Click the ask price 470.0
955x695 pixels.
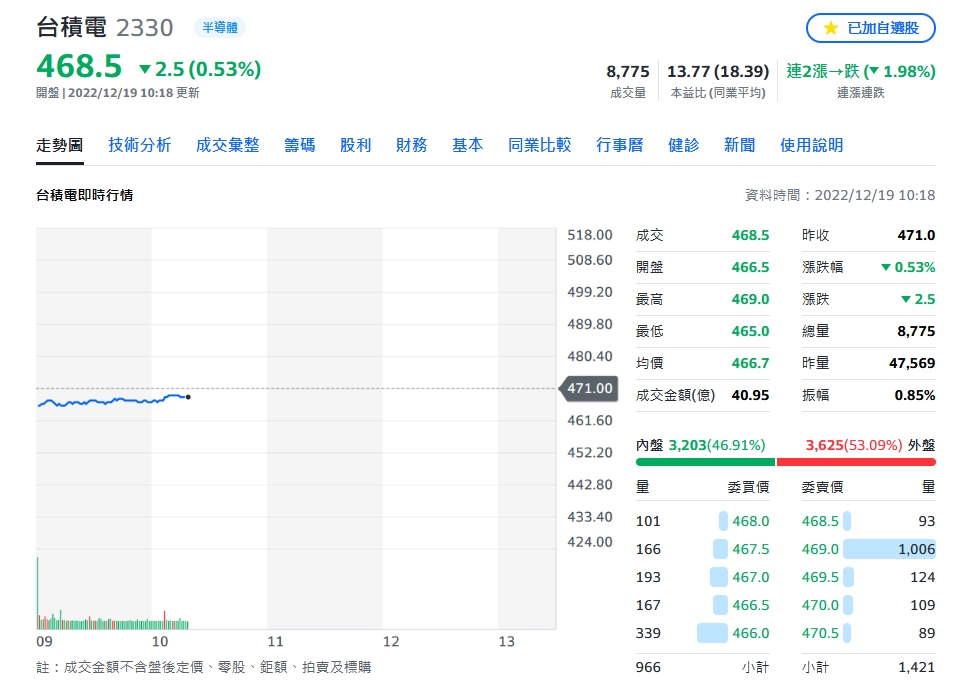pos(820,605)
